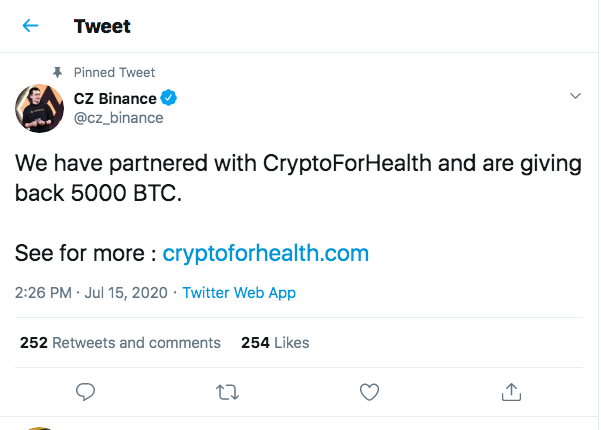Viewport: 601px width, 430px height.
Task: View 252 Retweets and comments
Action: coord(120,343)
